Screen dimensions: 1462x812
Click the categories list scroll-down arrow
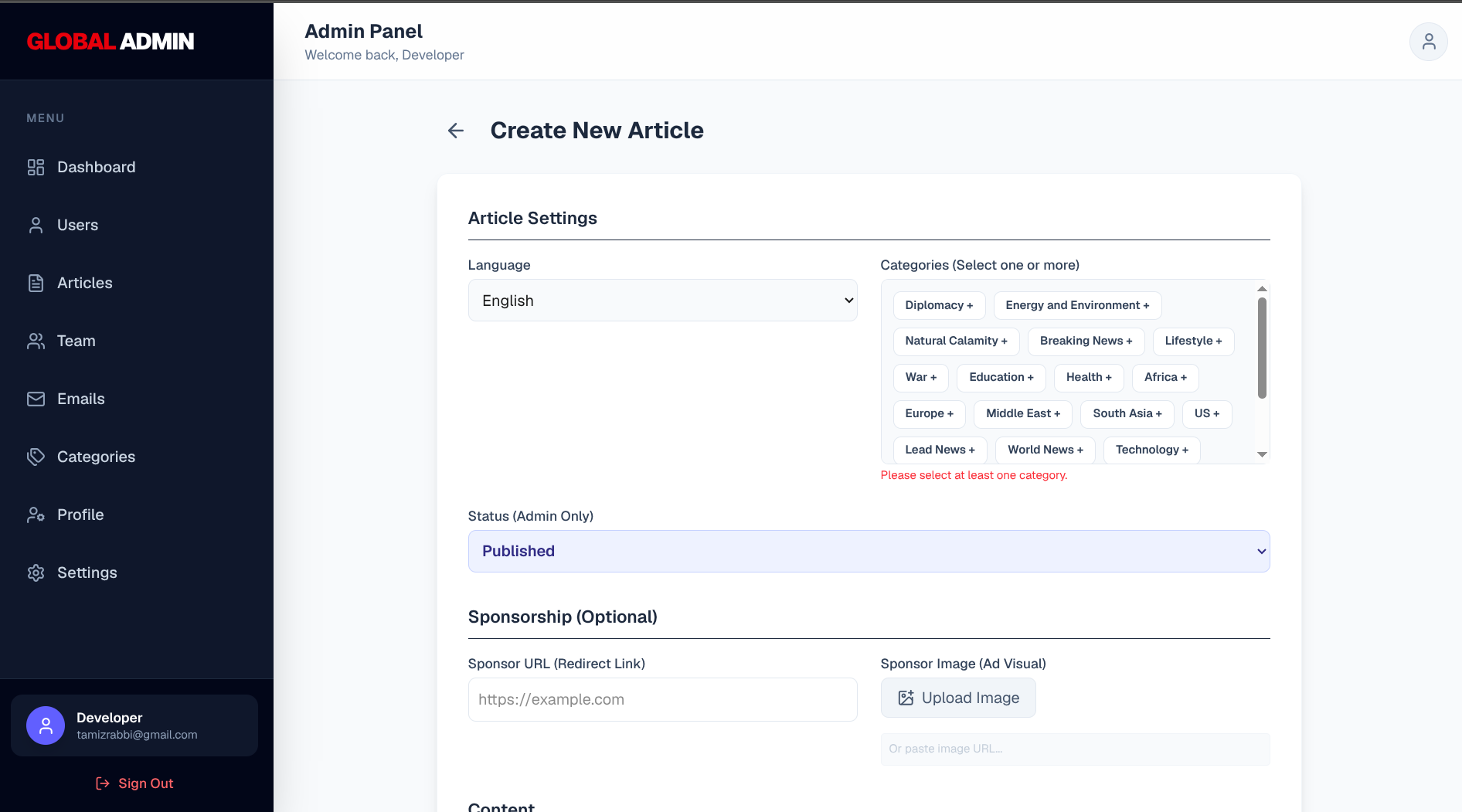coord(1262,454)
